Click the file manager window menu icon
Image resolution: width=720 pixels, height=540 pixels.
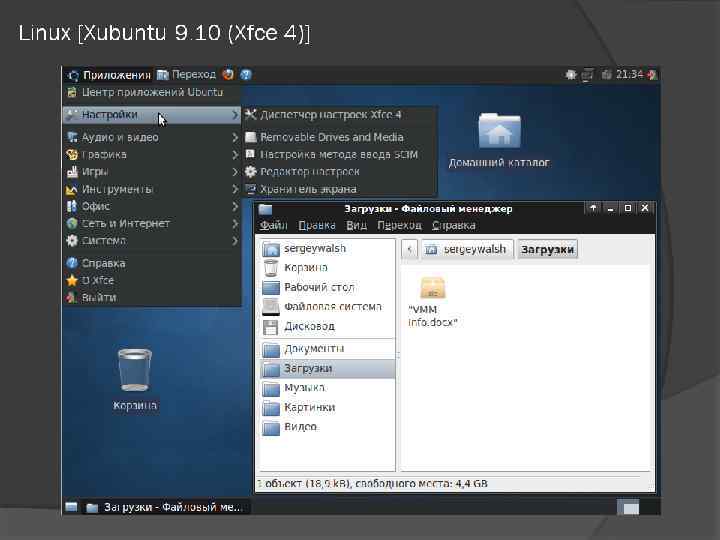(265, 209)
